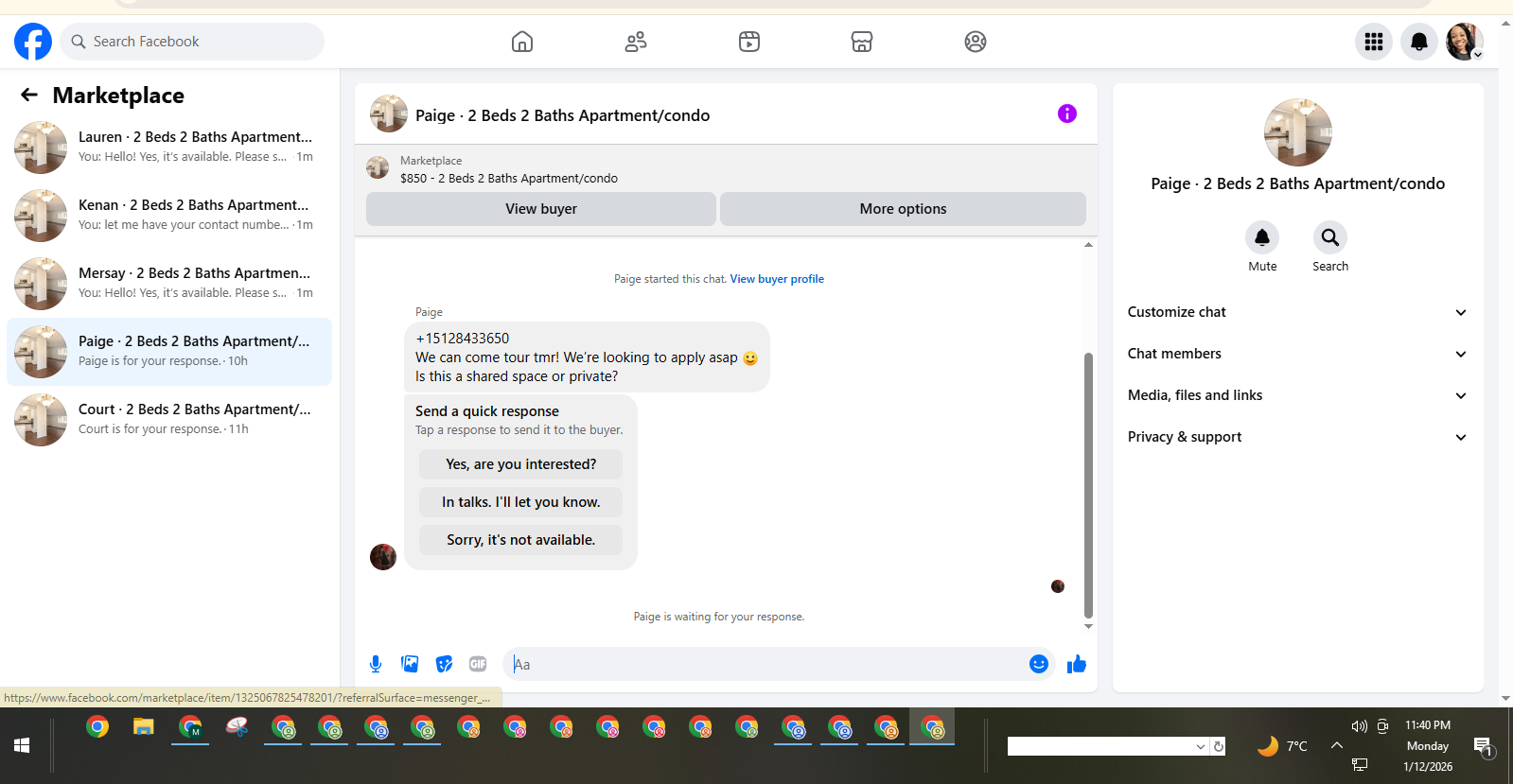Mute the Paige conversation
Viewport: 1513px width, 784px height.
click(x=1262, y=237)
